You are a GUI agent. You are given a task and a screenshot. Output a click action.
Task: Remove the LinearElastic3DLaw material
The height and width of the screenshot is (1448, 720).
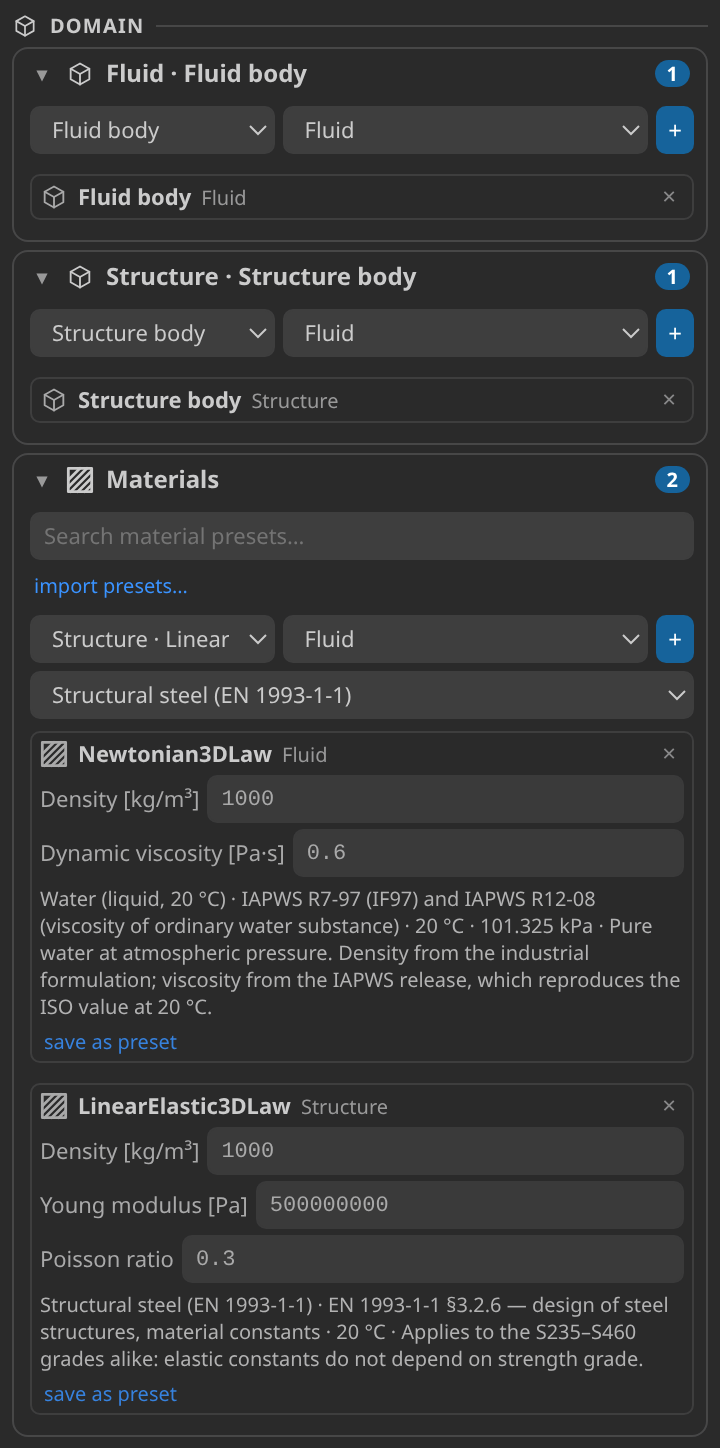coord(669,1106)
